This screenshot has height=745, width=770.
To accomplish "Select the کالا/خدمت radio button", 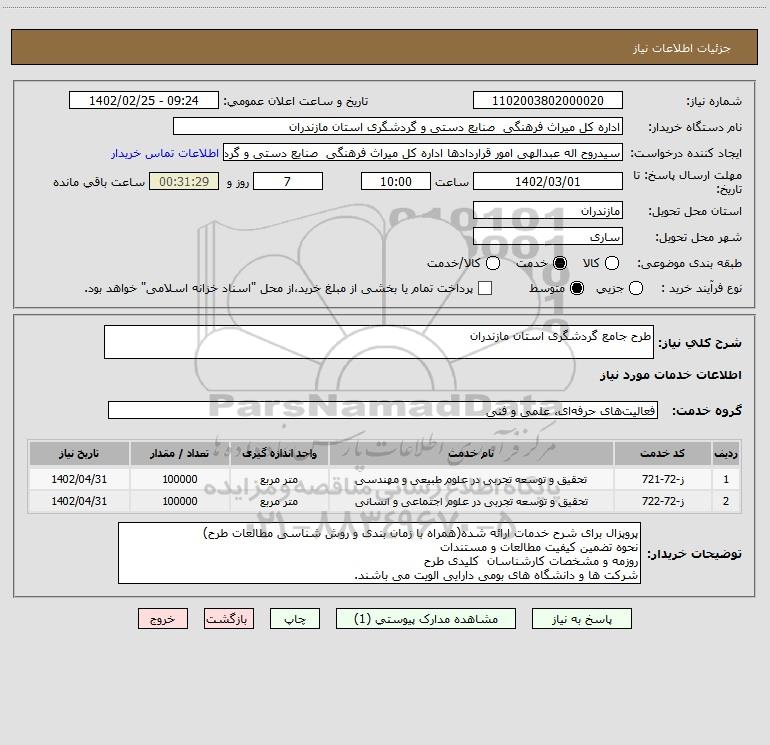I will (x=493, y=263).
